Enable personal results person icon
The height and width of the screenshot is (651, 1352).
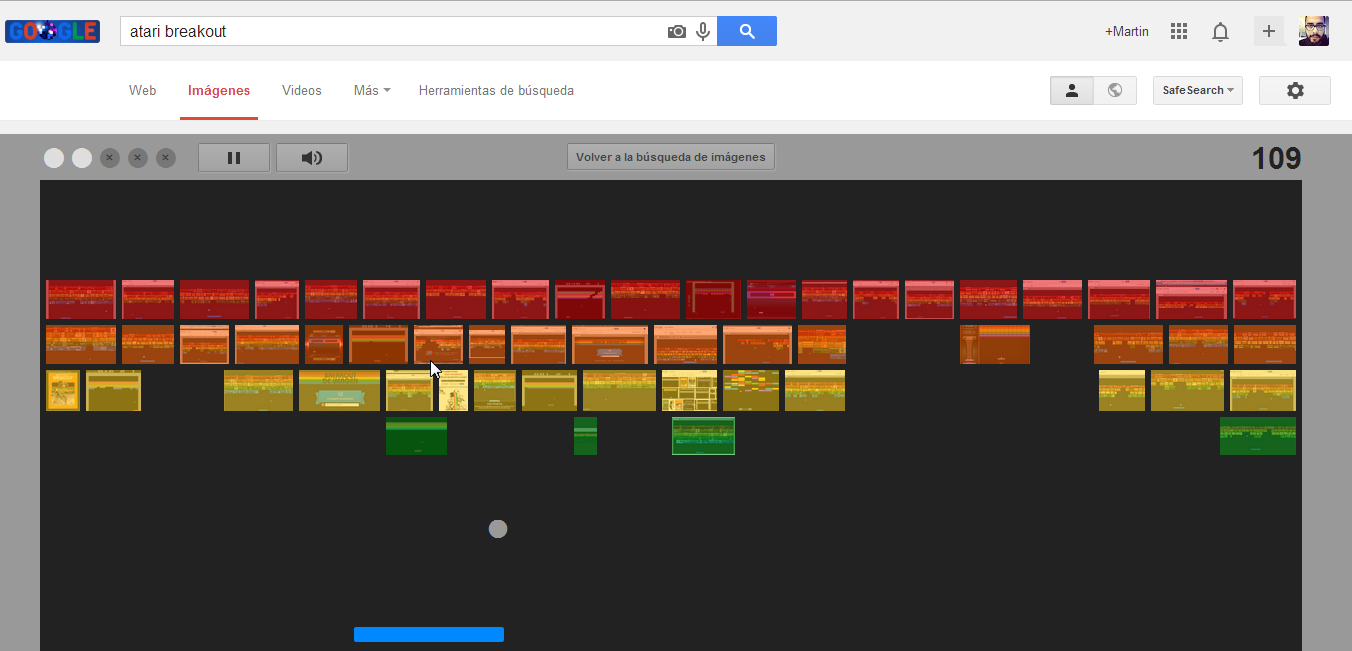click(x=1072, y=90)
